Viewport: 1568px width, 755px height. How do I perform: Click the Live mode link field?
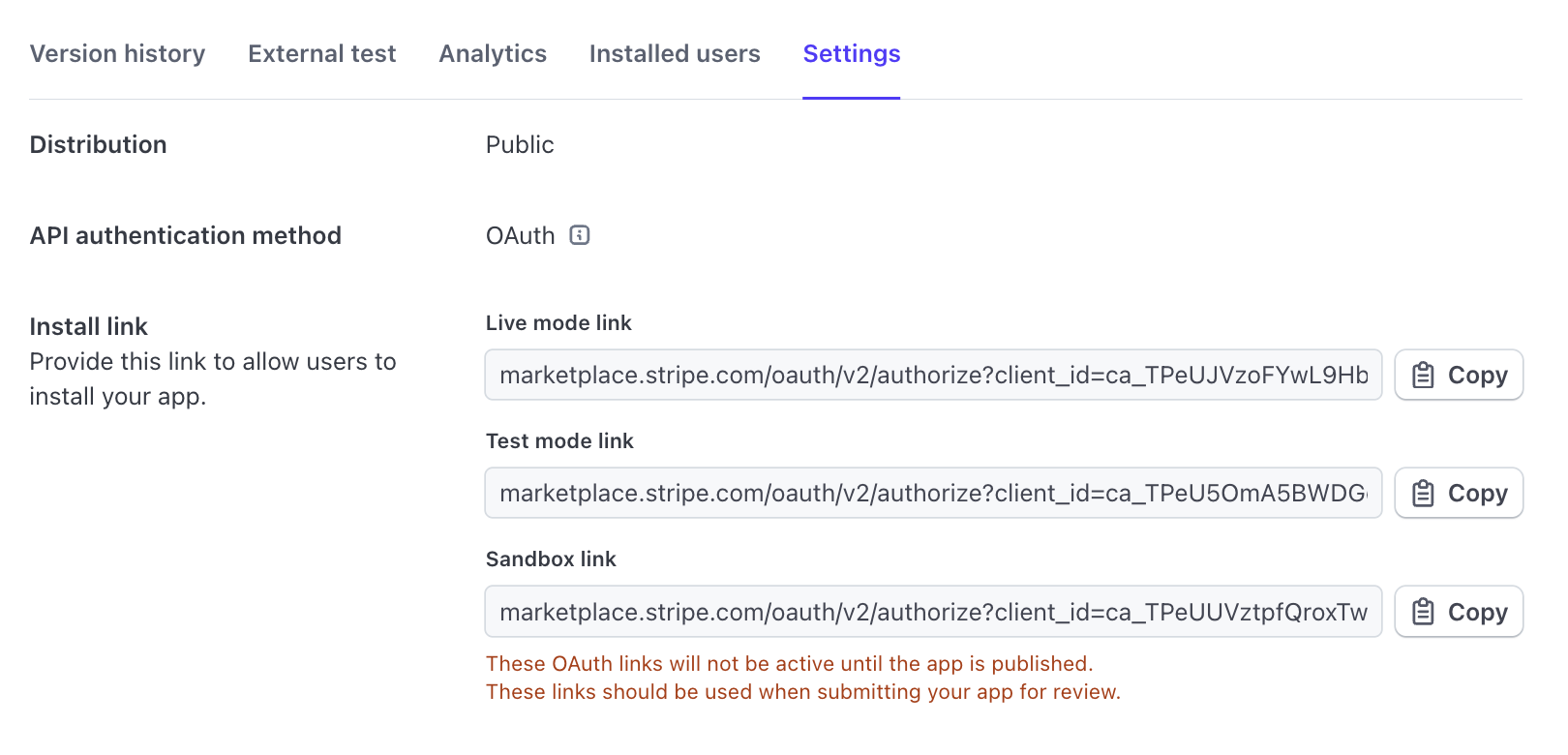pyautogui.click(x=933, y=375)
